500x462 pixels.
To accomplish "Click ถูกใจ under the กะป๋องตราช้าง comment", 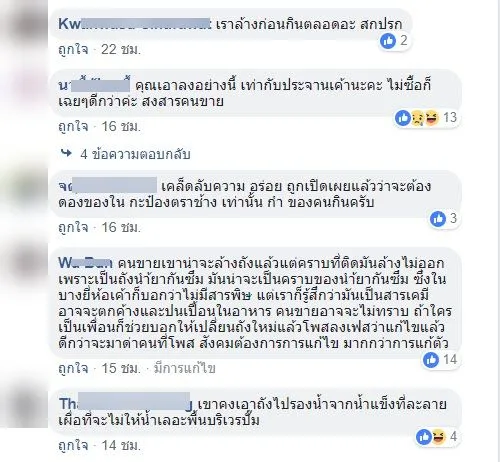I will 73,228.
